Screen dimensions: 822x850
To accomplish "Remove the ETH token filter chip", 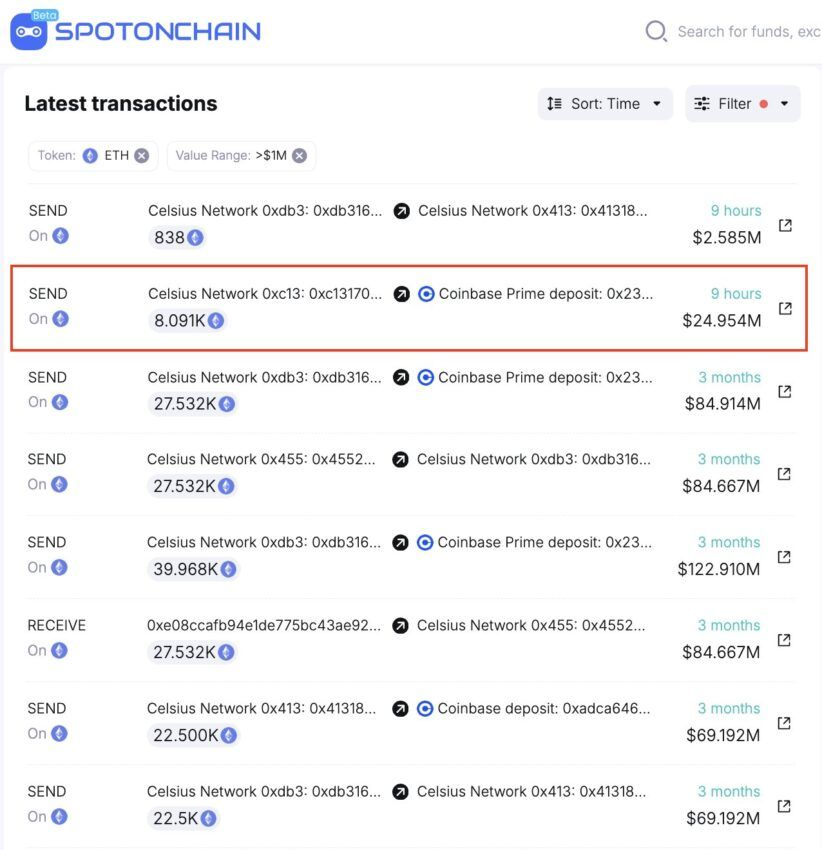I will (142, 156).
